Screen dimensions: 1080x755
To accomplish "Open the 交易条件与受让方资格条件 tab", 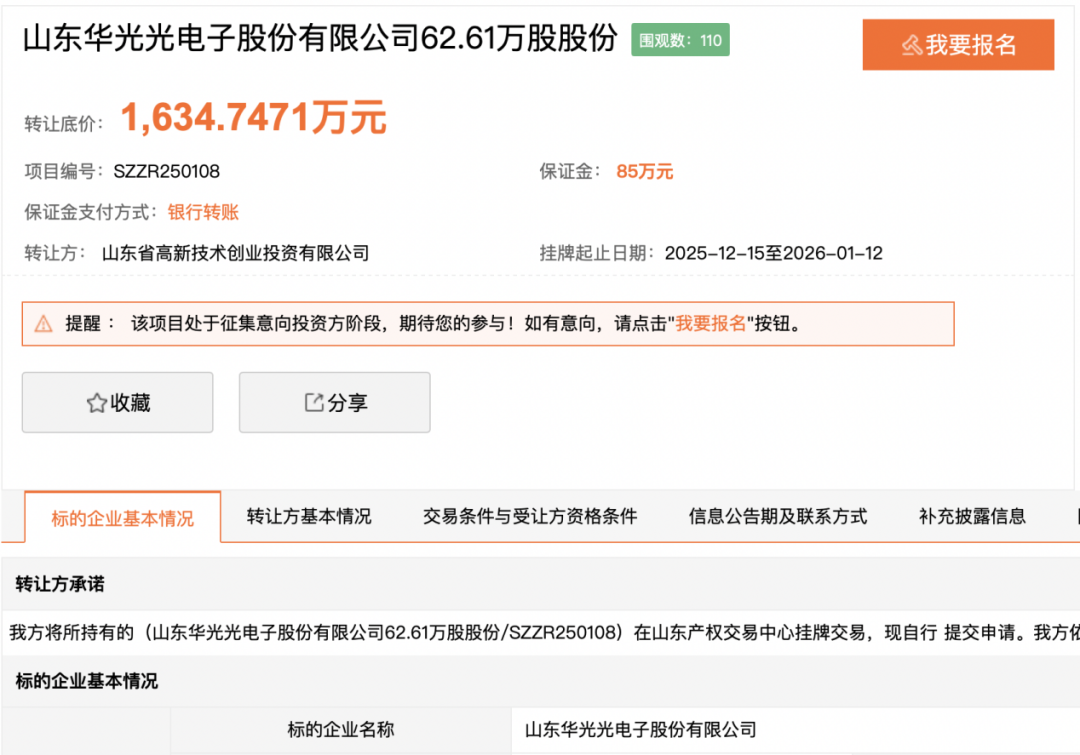I will tap(529, 517).
